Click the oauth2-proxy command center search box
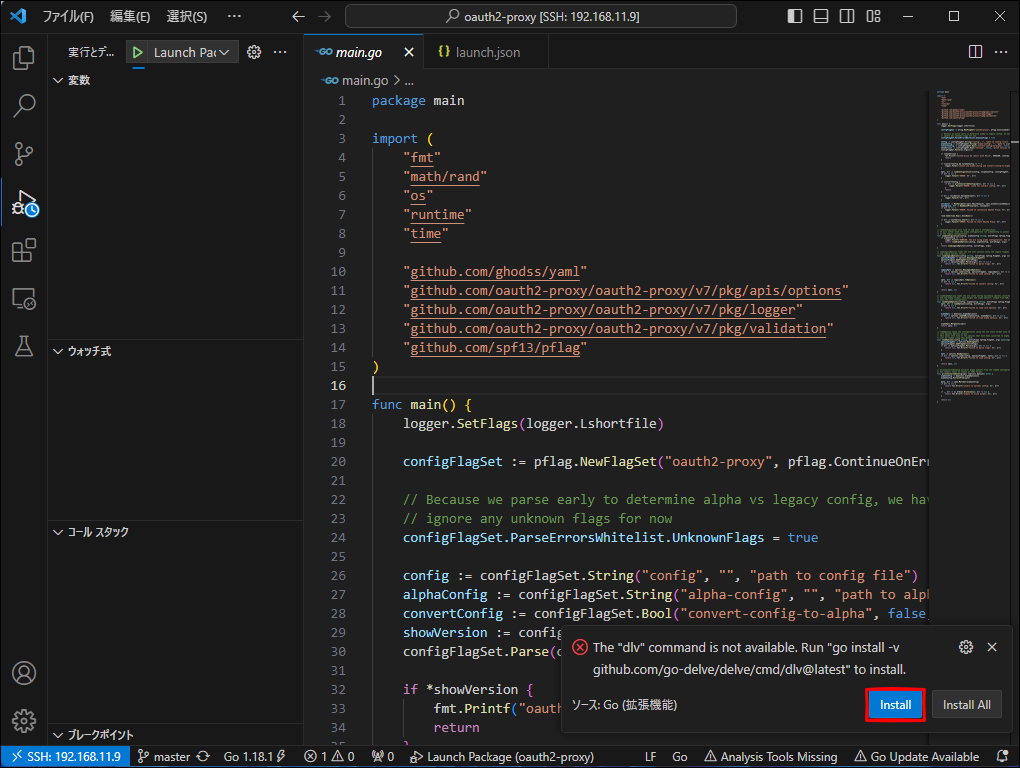The width and height of the screenshot is (1020, 768). 541,16
